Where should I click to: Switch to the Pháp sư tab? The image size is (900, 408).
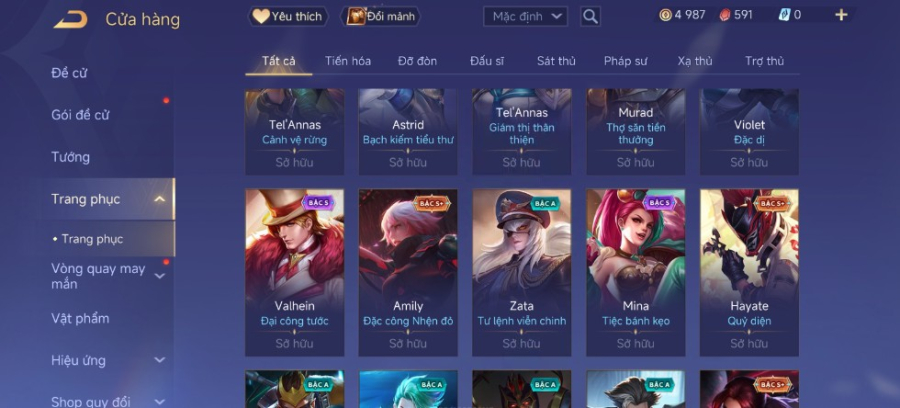(626, 61)
